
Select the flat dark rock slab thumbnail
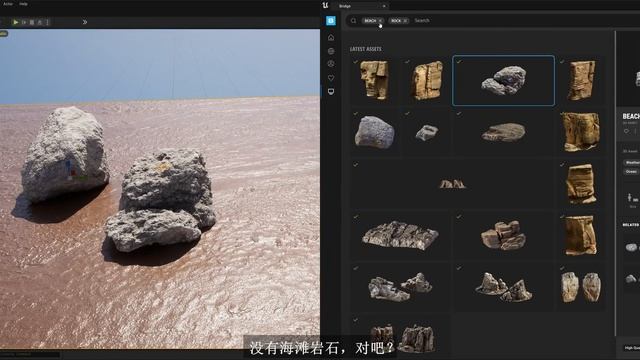tap(400, 235)
